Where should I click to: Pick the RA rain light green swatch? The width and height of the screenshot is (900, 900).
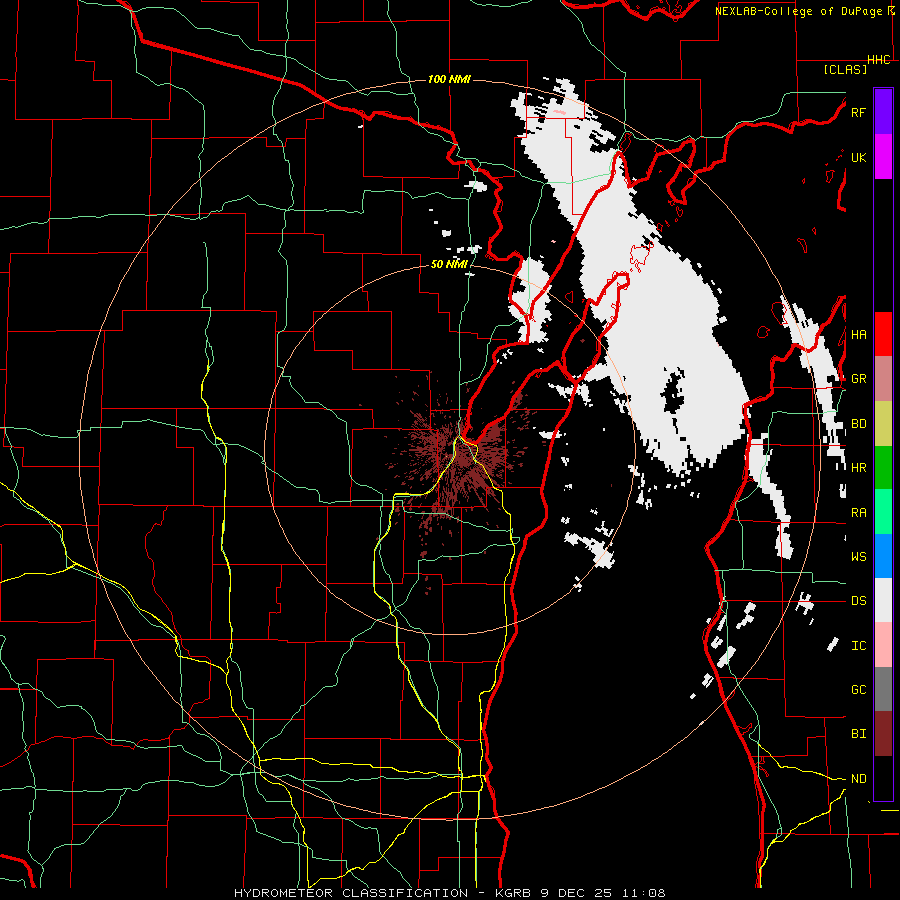pyautogui.click(x=883, y=512)
